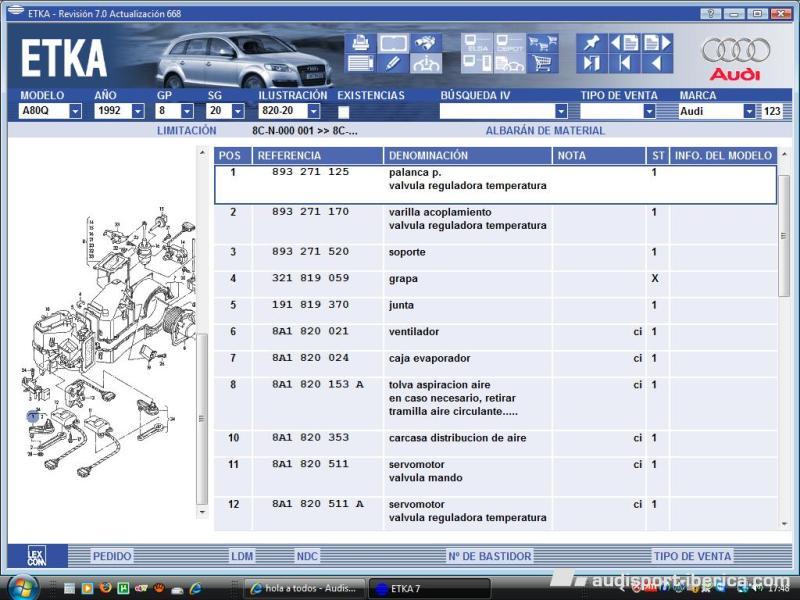800x600 pixels.
Task: Open the Windows Start orb
Action: coord(22,588)
